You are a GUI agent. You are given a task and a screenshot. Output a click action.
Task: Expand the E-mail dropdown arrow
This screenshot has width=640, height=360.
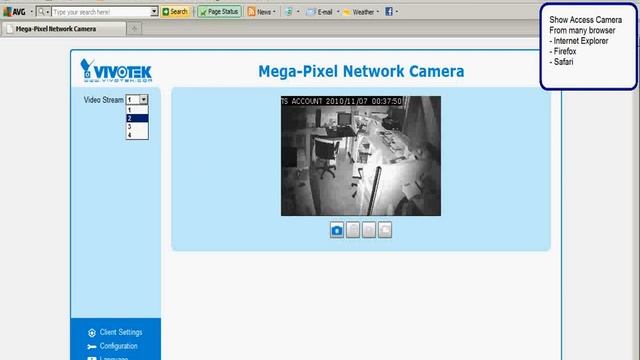click(338, 12)
